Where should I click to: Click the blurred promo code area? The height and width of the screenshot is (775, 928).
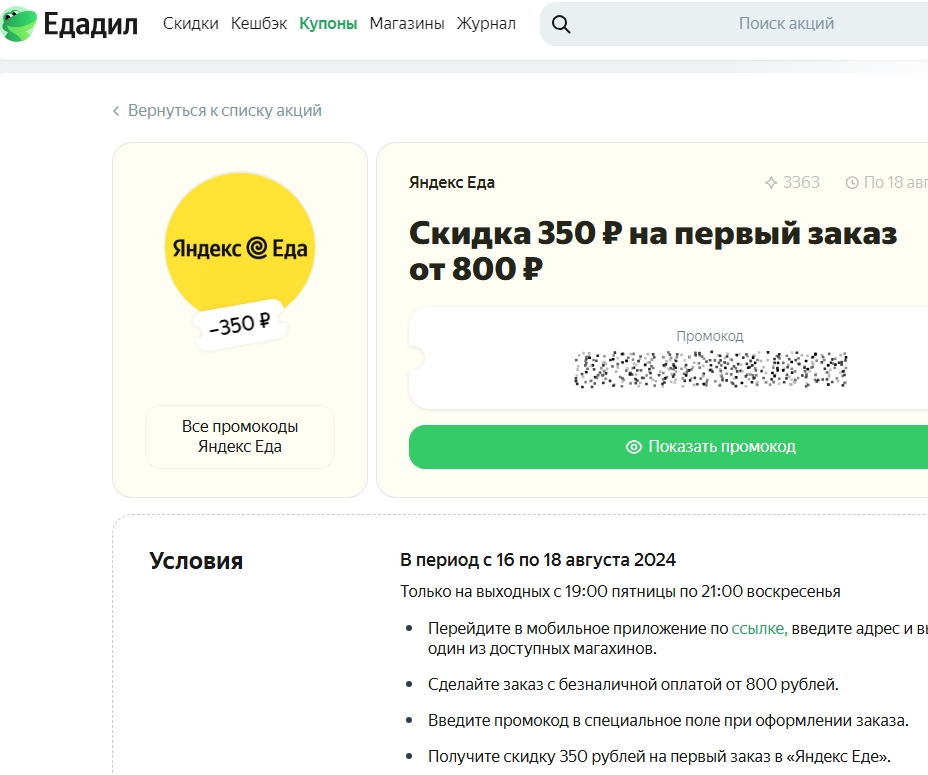(x=710, y=369)
